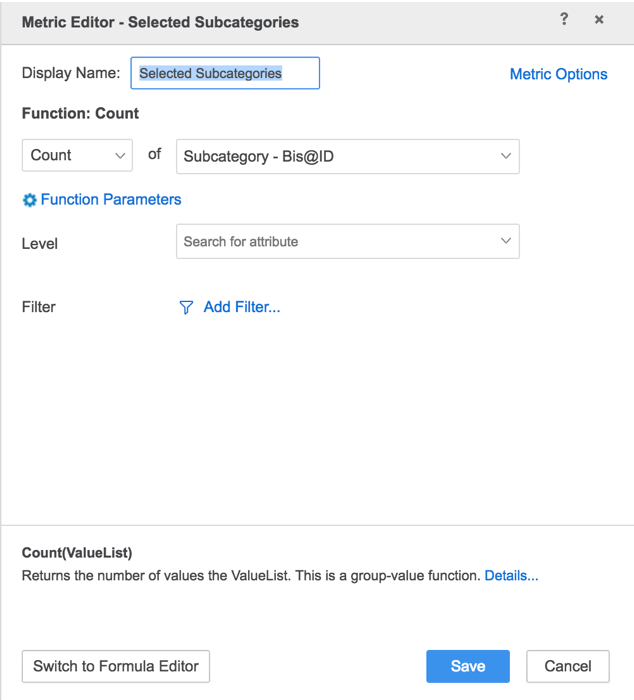Save the metric

(468, 666)
